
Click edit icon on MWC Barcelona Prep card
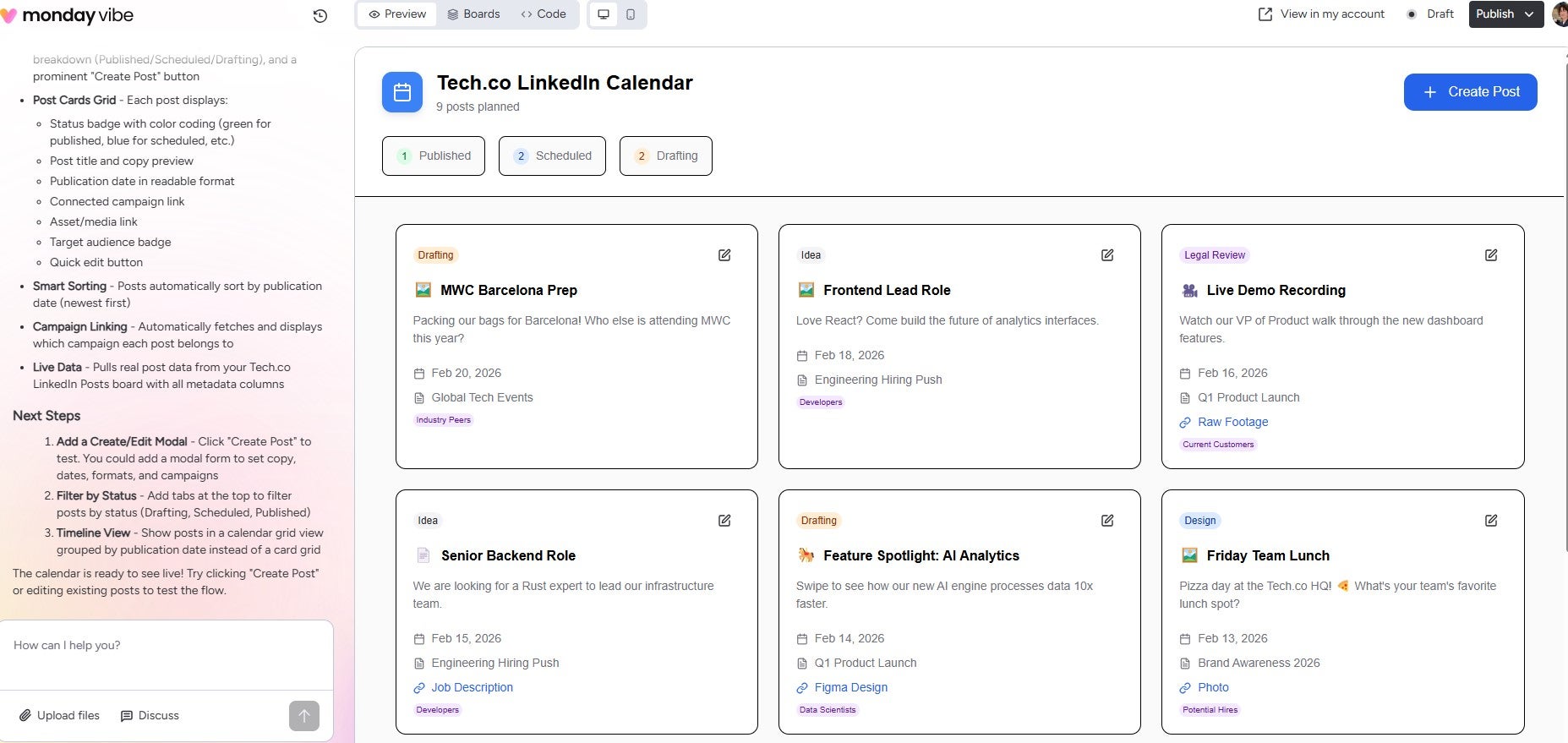point(724,255)
